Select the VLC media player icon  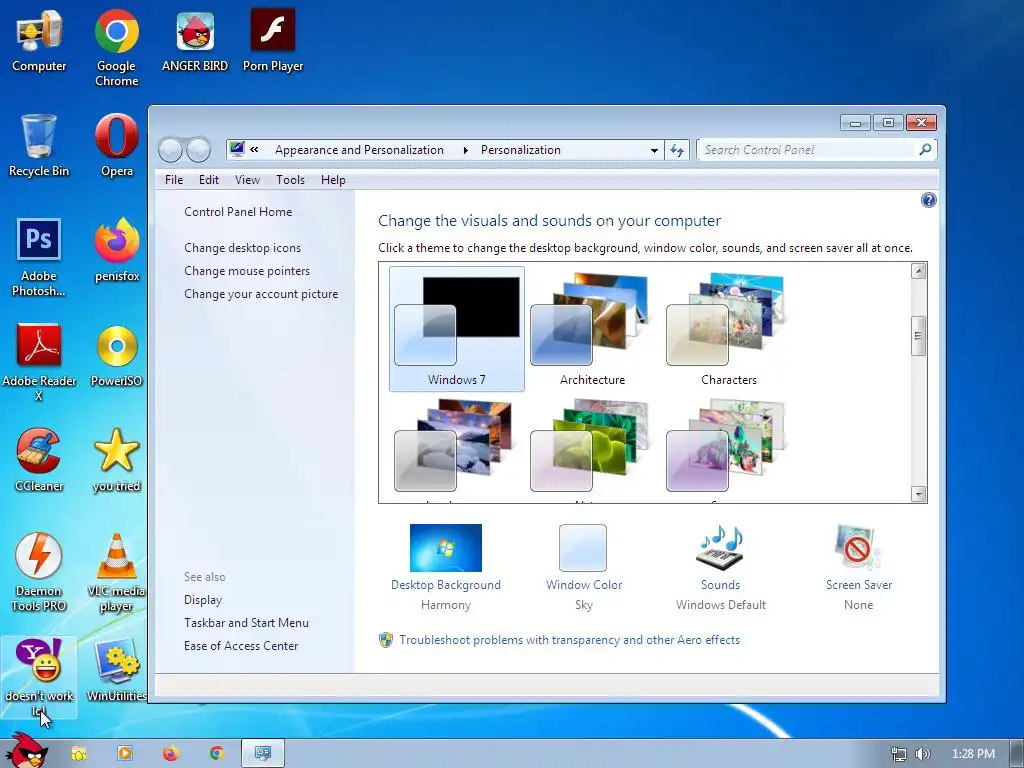click(x=116, y=572)
